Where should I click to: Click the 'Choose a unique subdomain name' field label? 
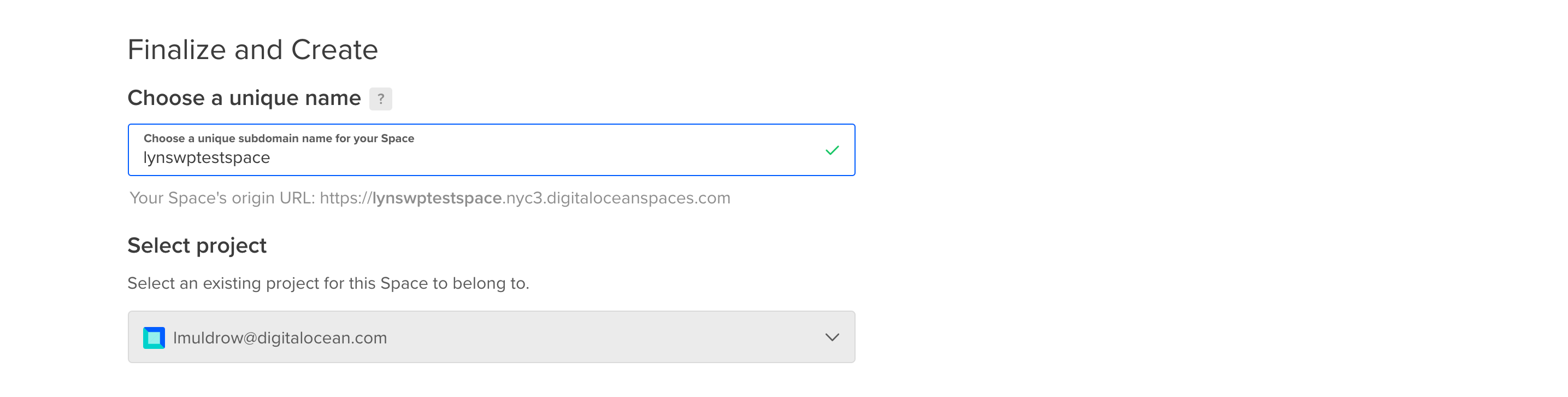pos(279,138)
